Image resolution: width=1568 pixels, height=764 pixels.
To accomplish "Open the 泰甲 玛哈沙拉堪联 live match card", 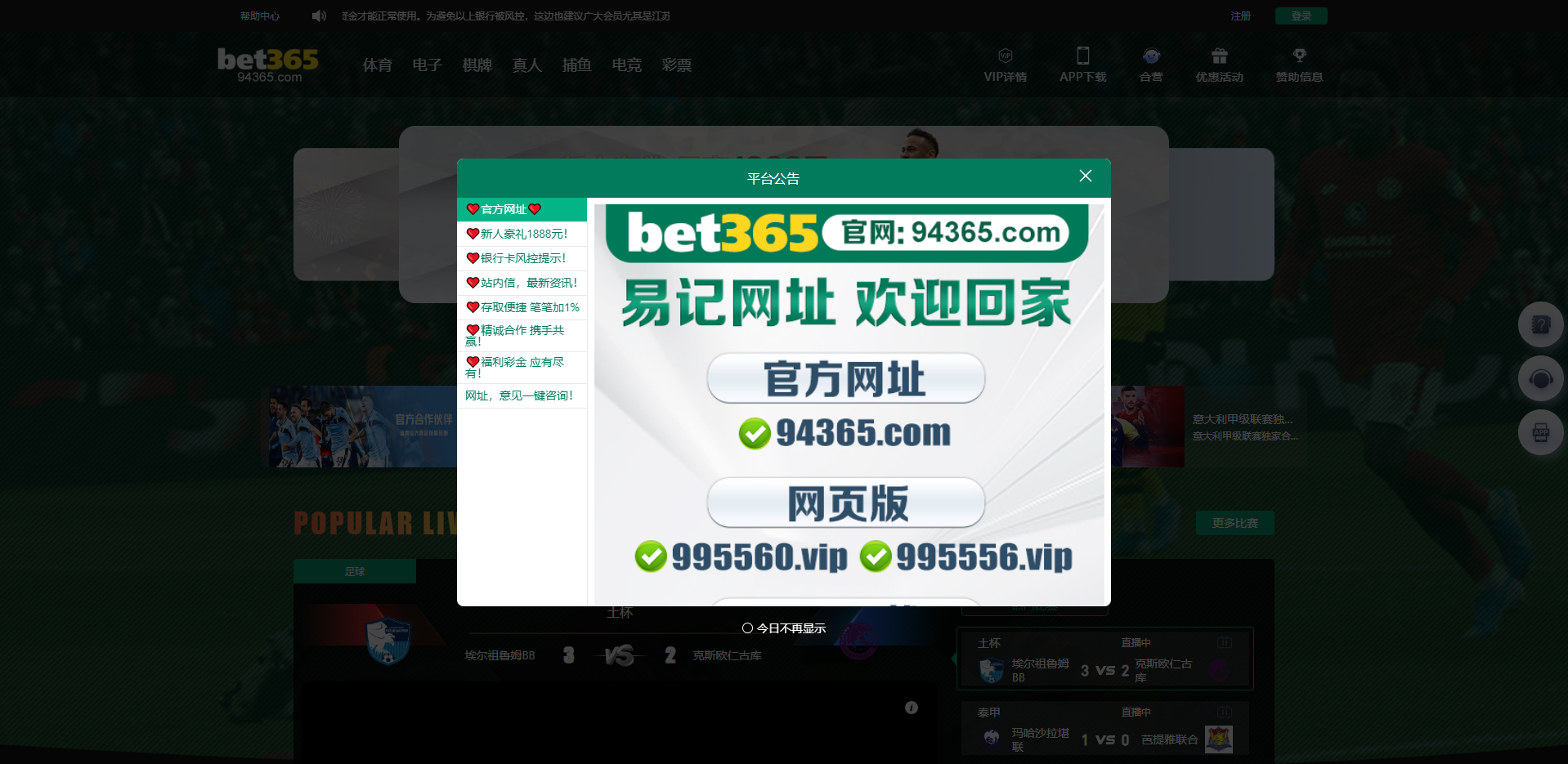I will coord(1105,730).
